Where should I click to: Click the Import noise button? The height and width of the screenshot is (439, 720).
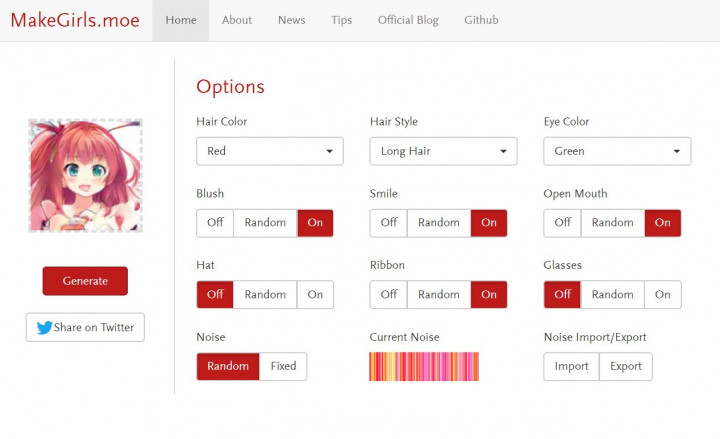point(571,367)
